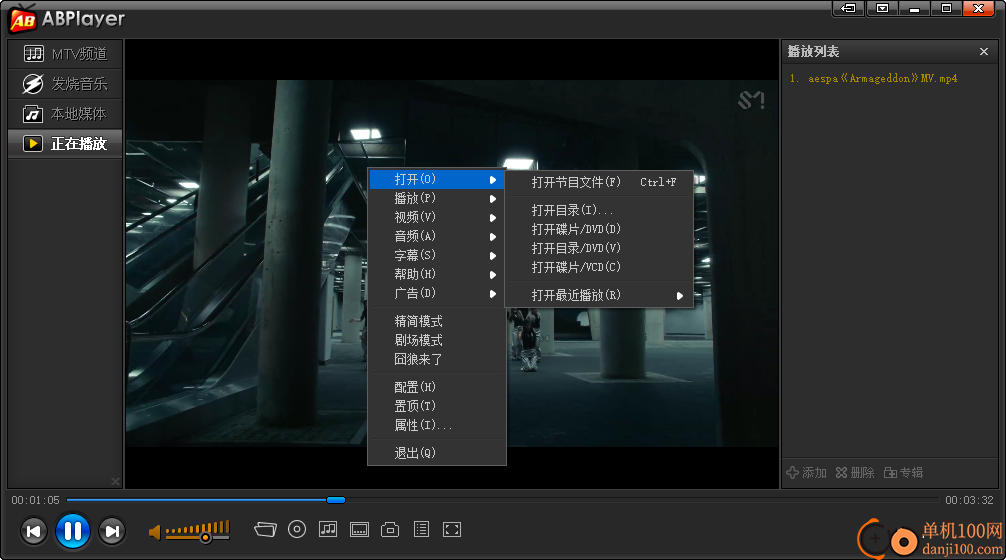Skip to next track button
The width and height of the screenshot is (1006, 560).
[x=112, y=531]
